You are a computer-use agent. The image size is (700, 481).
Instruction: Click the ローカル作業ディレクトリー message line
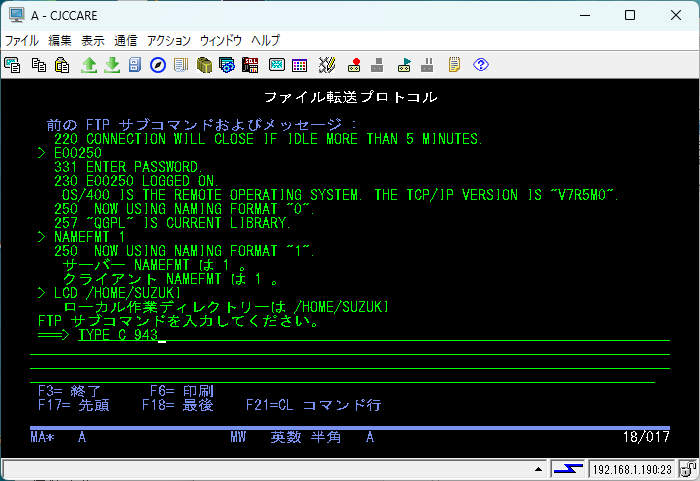click(x=226, y=307)
